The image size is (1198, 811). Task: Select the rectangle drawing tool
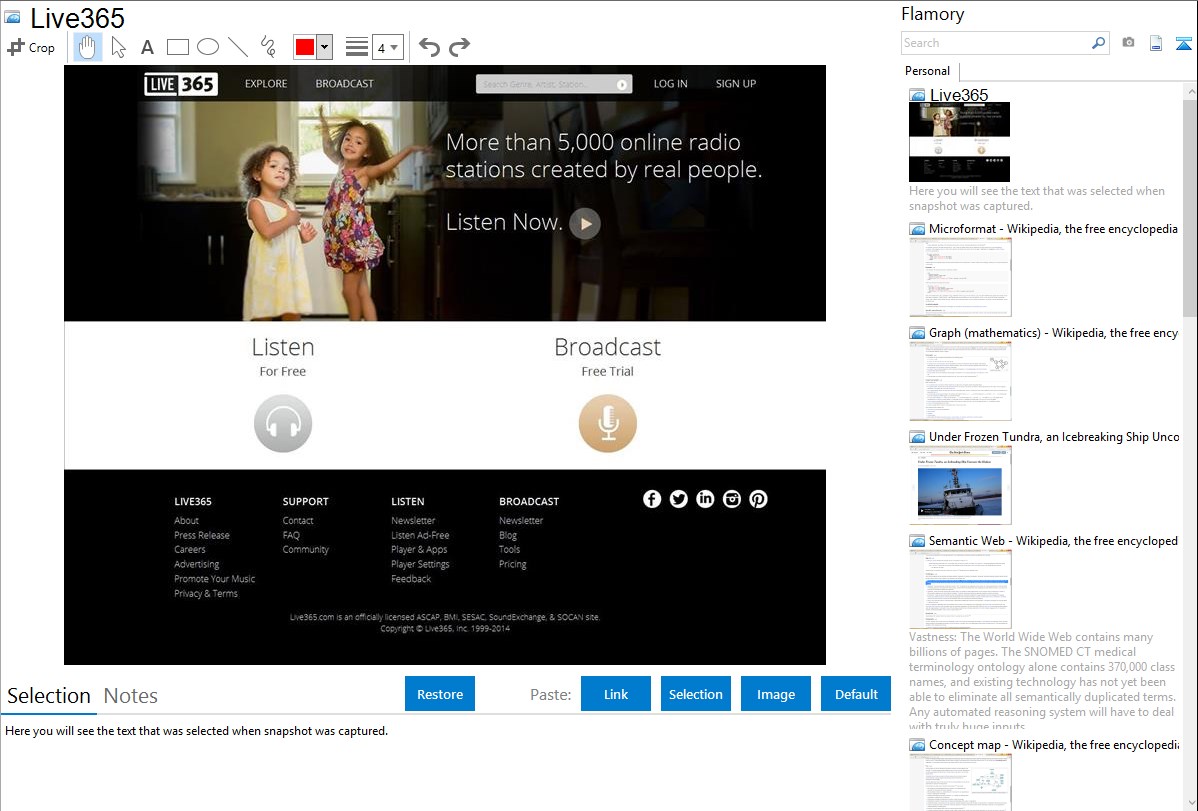177,47
